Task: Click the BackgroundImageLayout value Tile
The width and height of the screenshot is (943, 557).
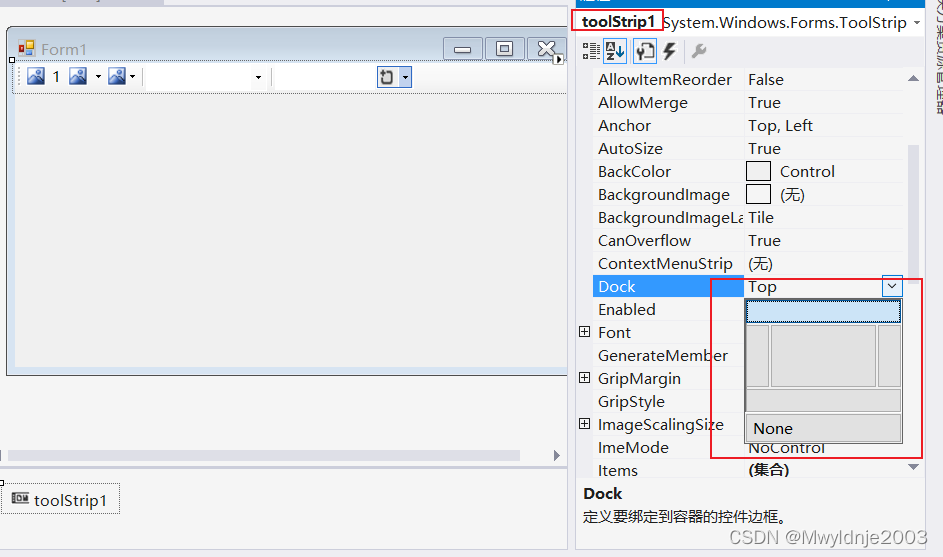Action: 761,218
